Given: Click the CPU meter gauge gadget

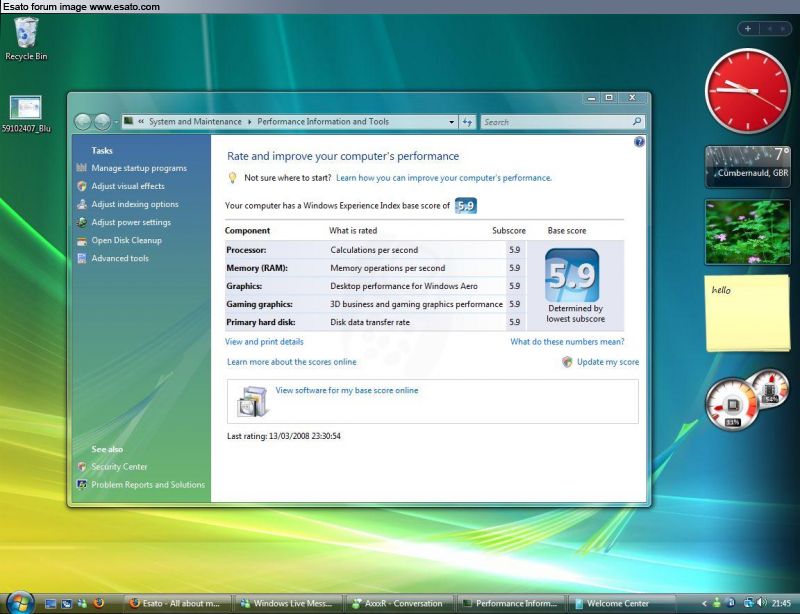Looking at the screenshot, I should click(733, 403).
